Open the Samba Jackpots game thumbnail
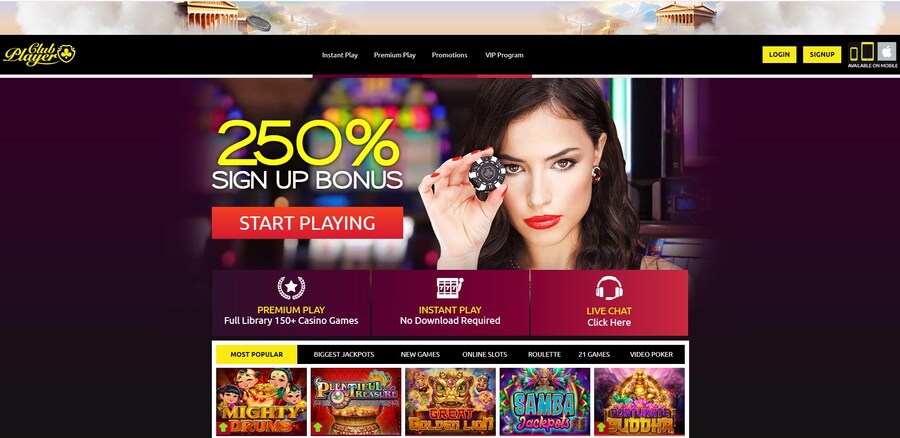This screenshot has height=438, width=900. (x=545, y=401)
